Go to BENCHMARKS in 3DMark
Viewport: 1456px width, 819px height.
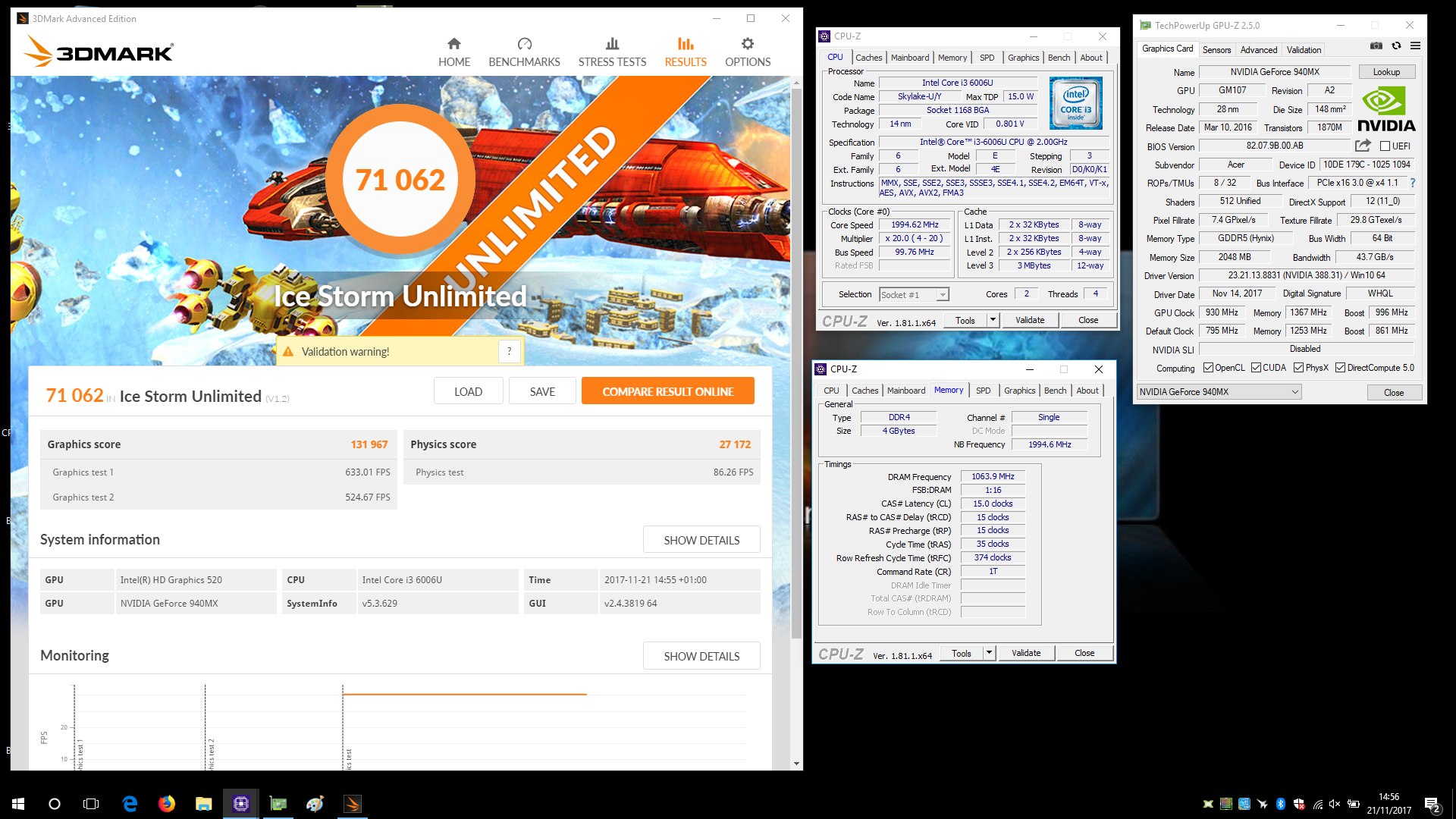[524, 52]
